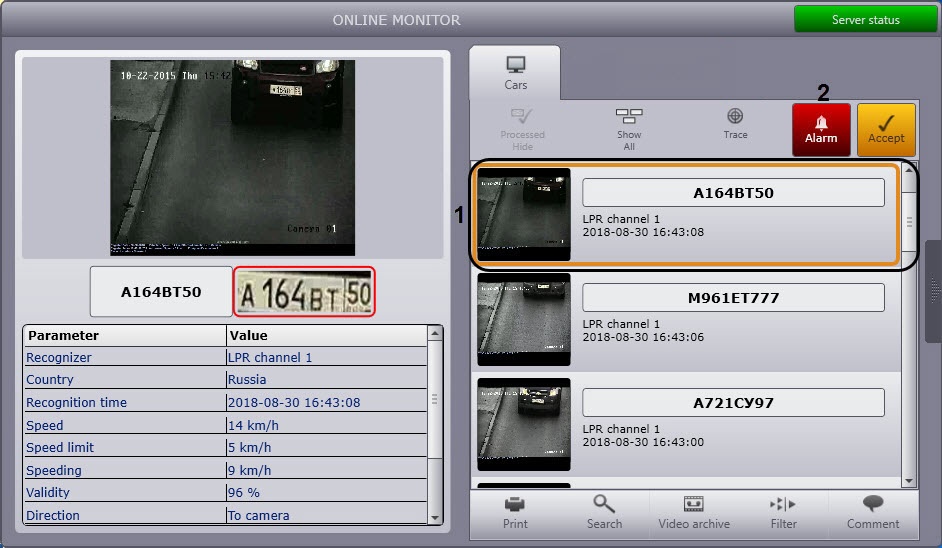Select the Recognition time parameter row
The image size is (942, 548).
tap(225, 403)
